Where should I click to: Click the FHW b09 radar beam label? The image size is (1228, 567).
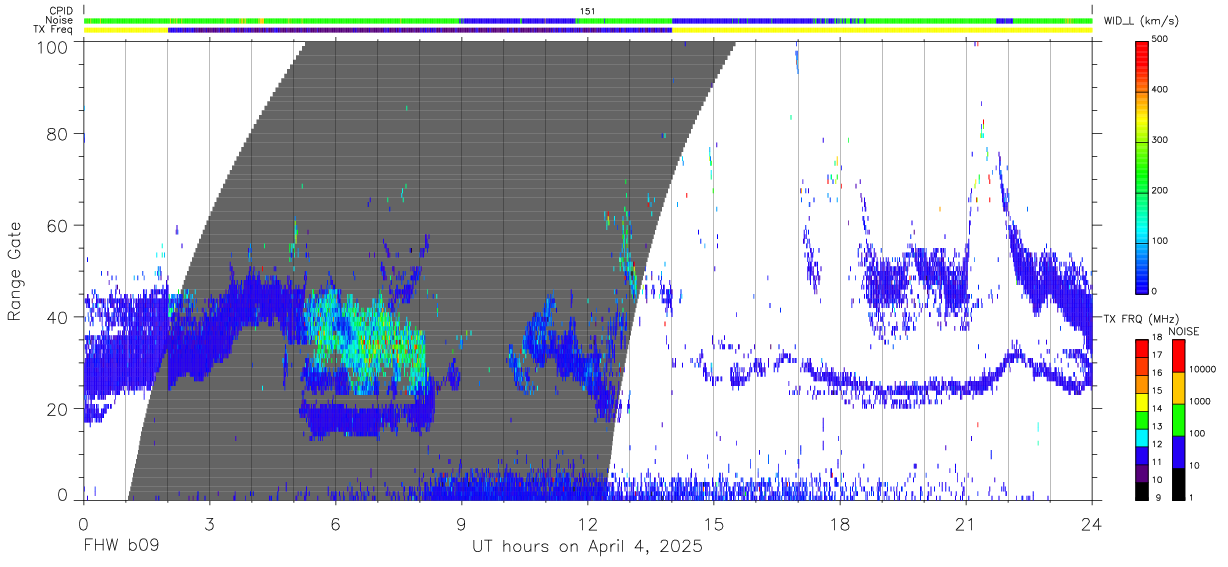120,547
